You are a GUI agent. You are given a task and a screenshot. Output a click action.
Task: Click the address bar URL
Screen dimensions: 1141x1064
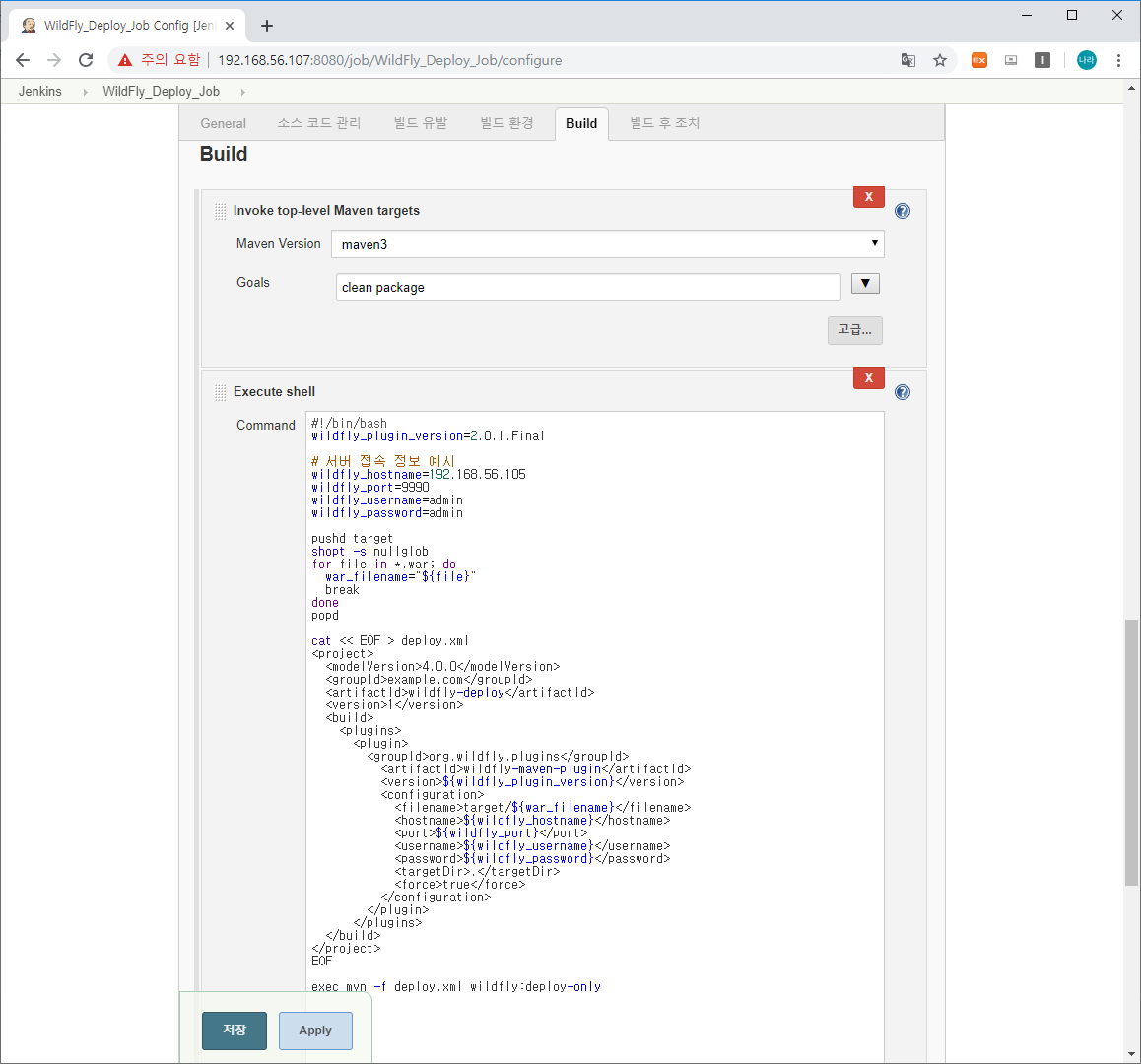[389, 60]
